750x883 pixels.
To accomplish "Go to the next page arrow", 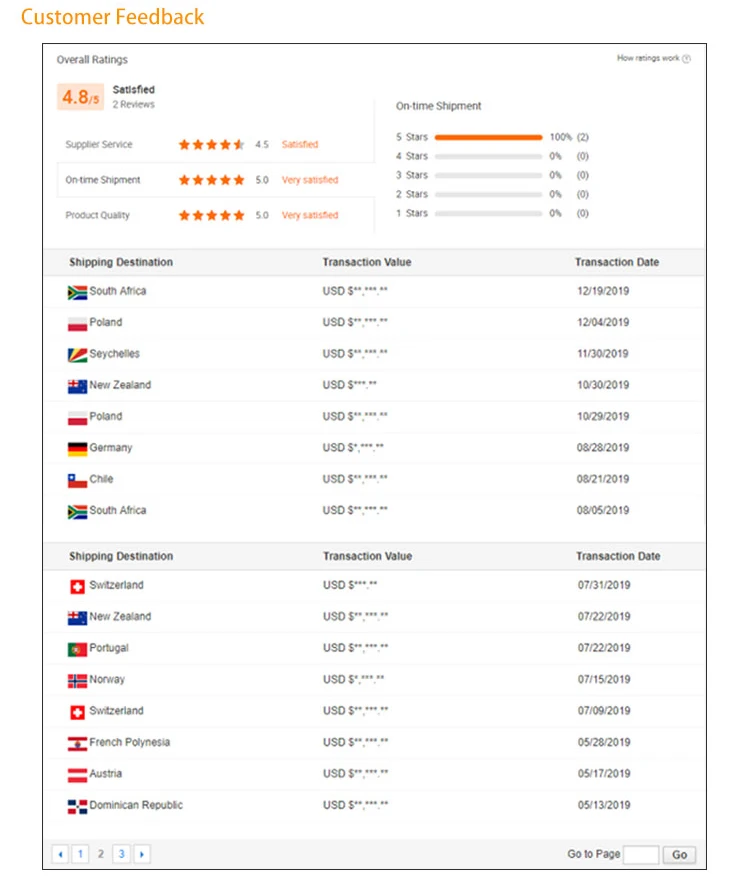I will click(142, 854).
